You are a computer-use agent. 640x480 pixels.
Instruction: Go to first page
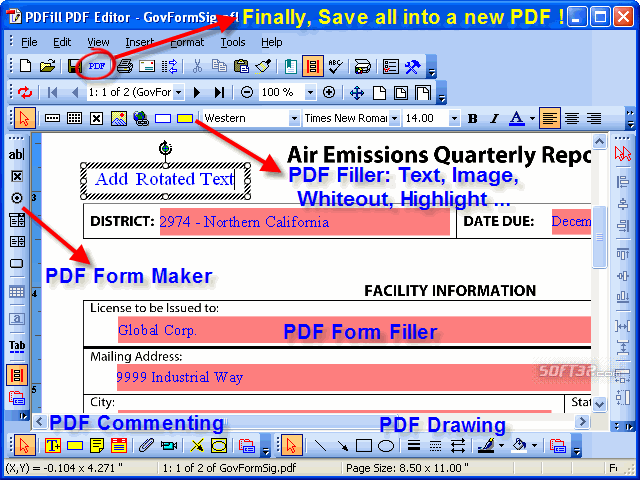click(52, 93)
